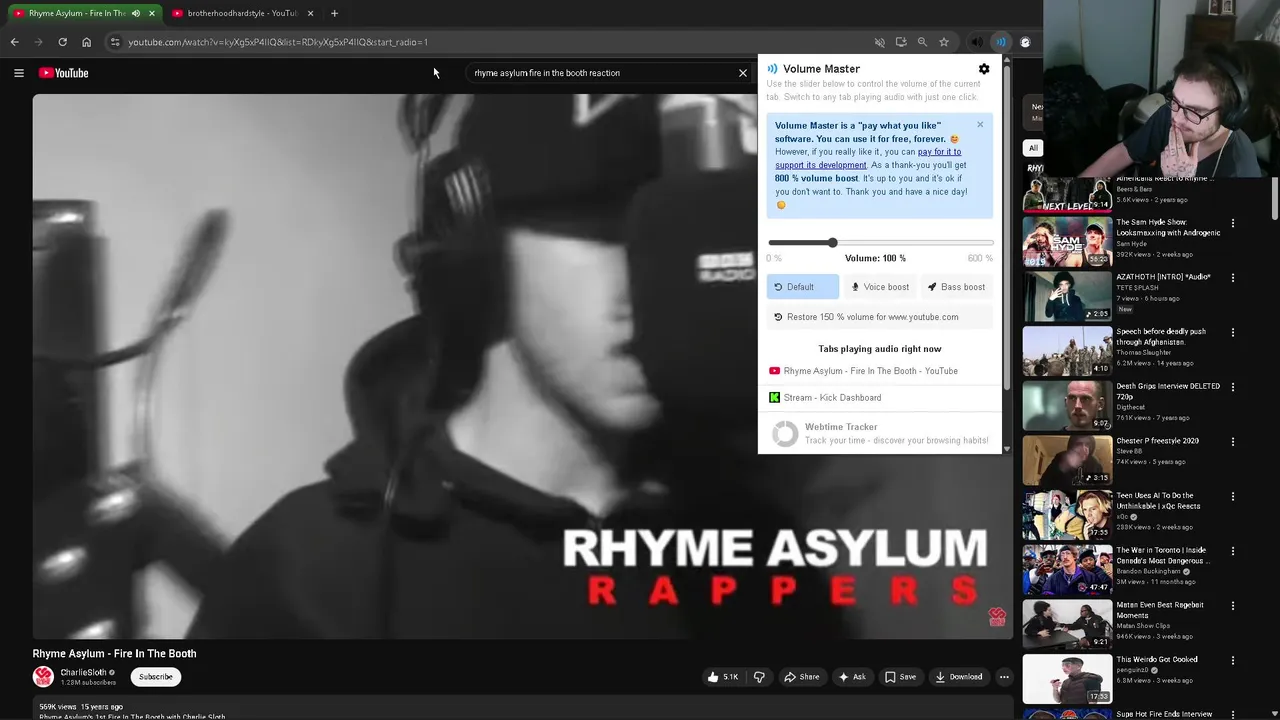Screen dimensions: 1280x720
Task: Go to YouTube home via logo
Action: tap(64, 73)
